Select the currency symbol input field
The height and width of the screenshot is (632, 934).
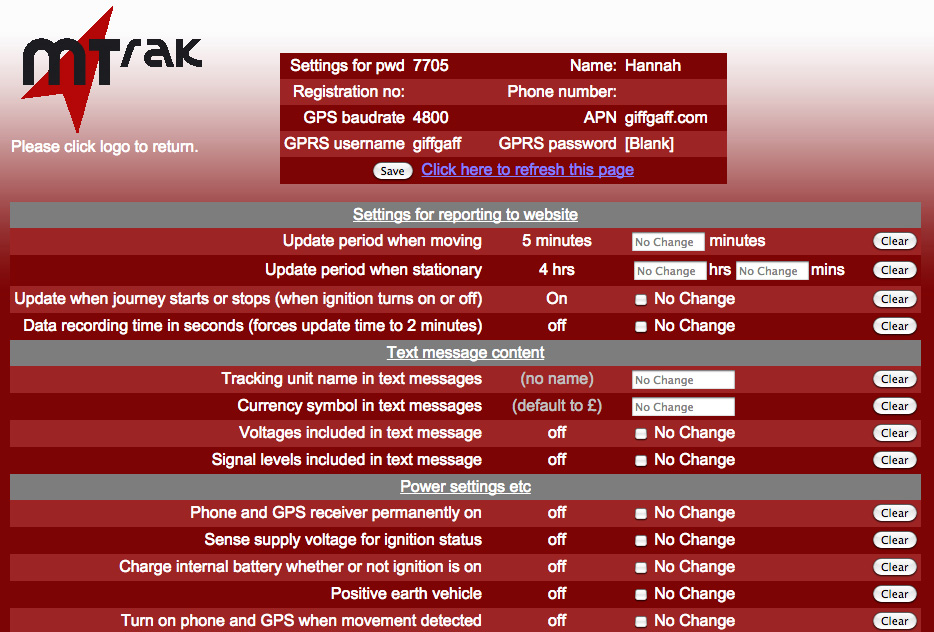point(683,406)
